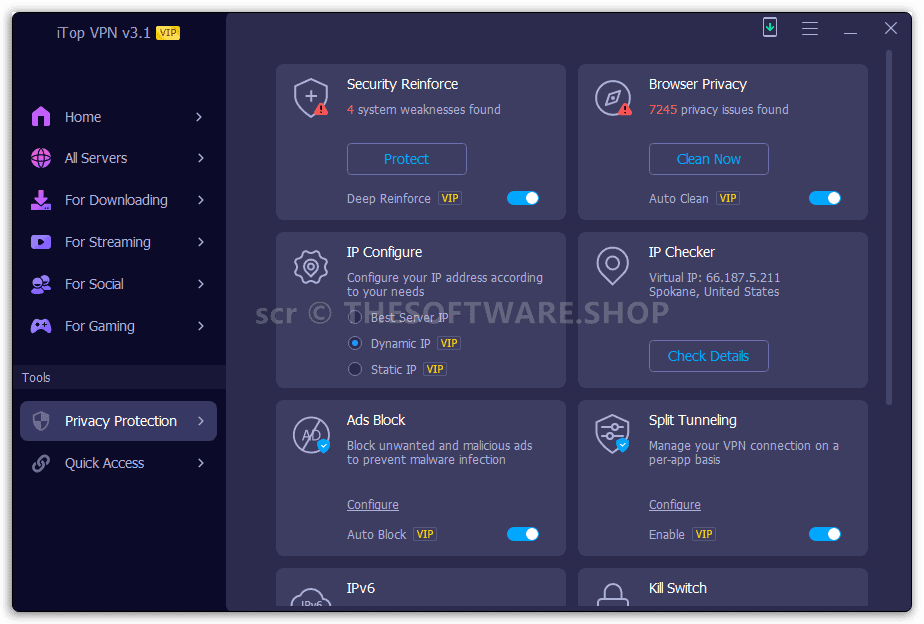Open the Ads Block Configure link
Screen dimensions: 924x624
[x=372, y=505]
